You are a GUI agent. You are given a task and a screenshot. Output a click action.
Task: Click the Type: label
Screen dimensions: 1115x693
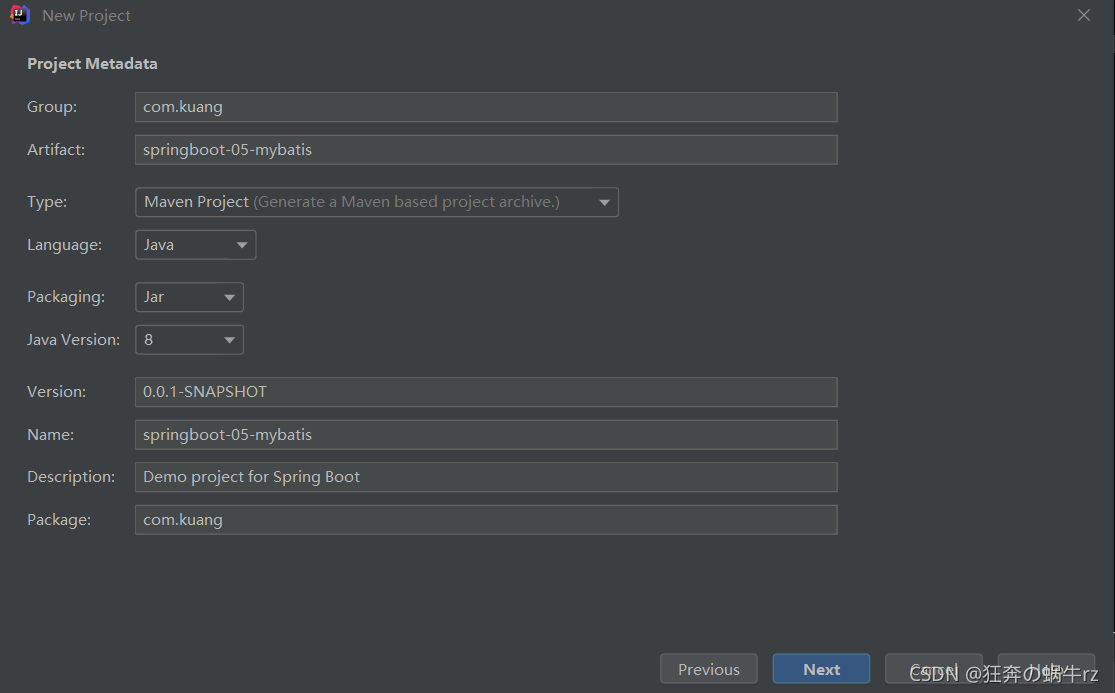tap(47, 202)
